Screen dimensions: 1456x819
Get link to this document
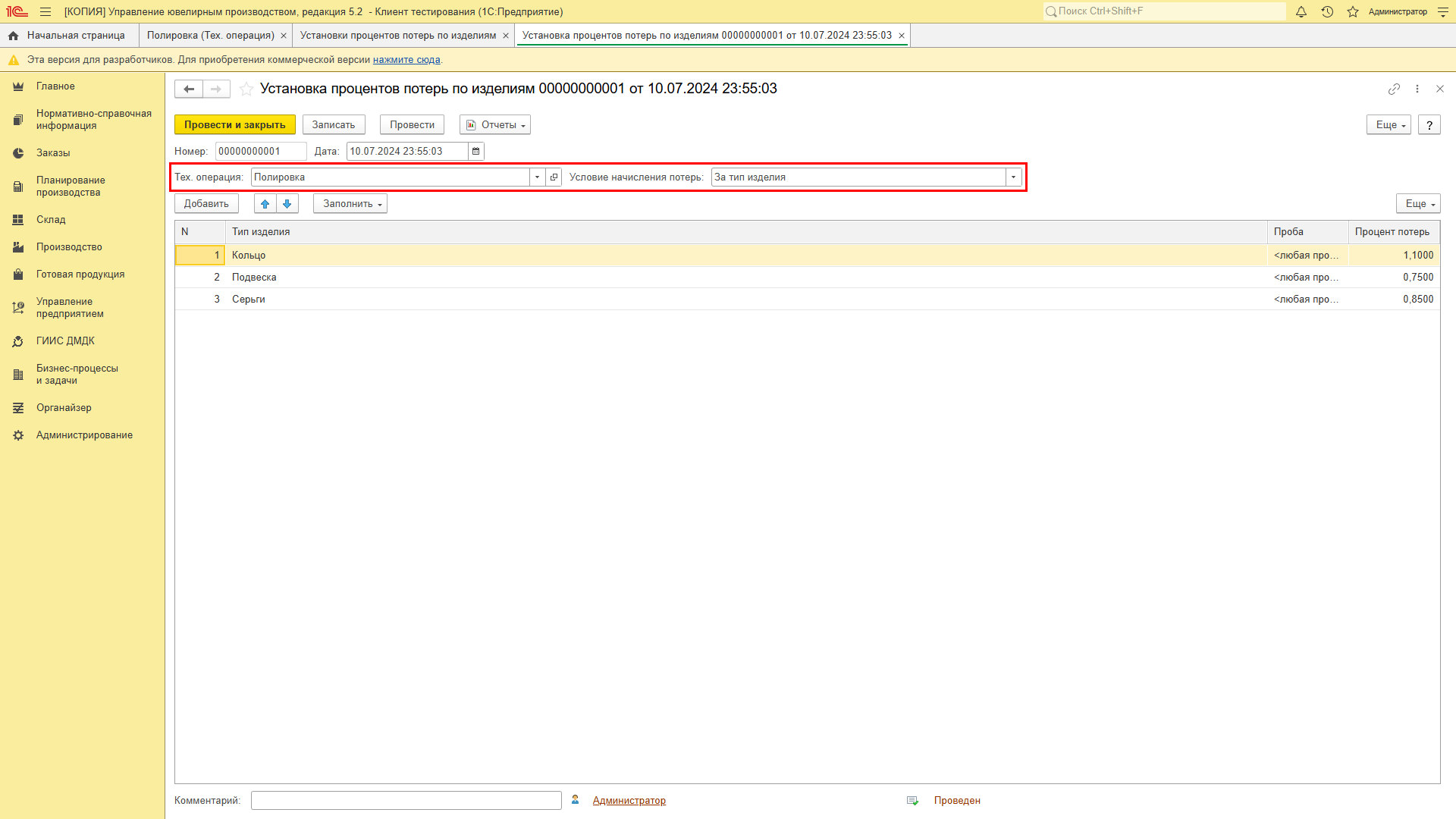pyautogui.click(x=1394, y=89)
